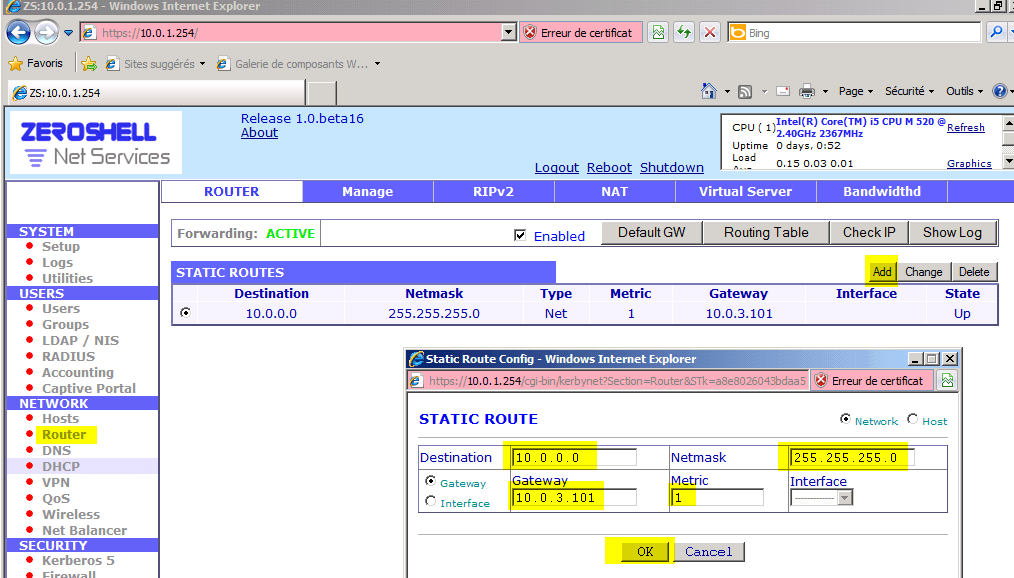Image resolution: width=1014 pixels, height=578 pixels.
Task: Click Add in Static Routes
Action: click(882, 272)
